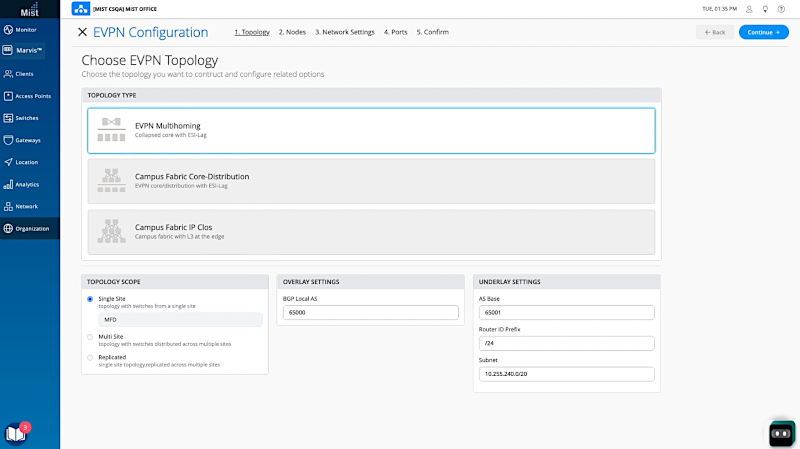Screen dimensions: 800x449
Task: Click the underlay Subnet input field
Action: [x=566, y=374]
